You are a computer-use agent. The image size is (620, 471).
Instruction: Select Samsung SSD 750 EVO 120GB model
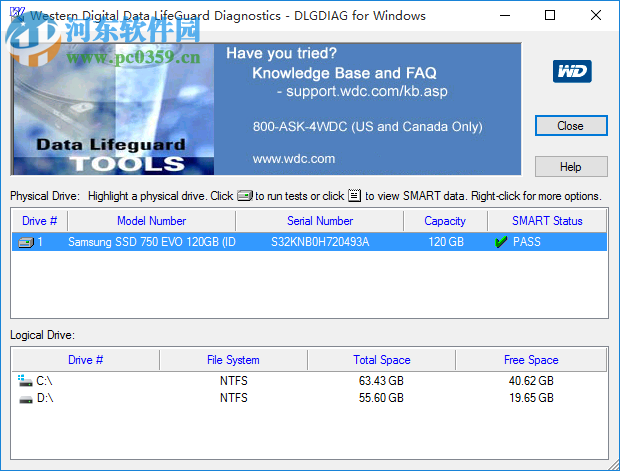152,242
